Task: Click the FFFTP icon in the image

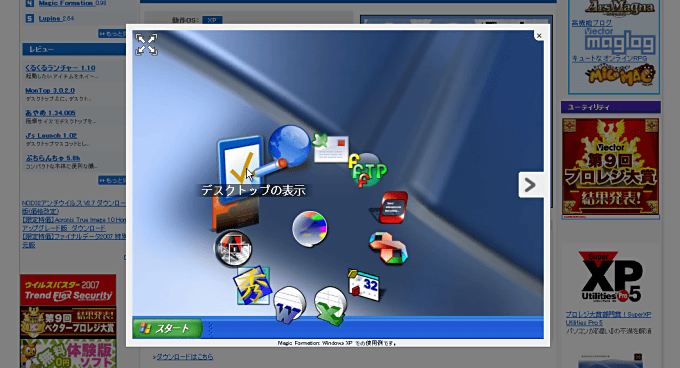Action: point(368,170)
